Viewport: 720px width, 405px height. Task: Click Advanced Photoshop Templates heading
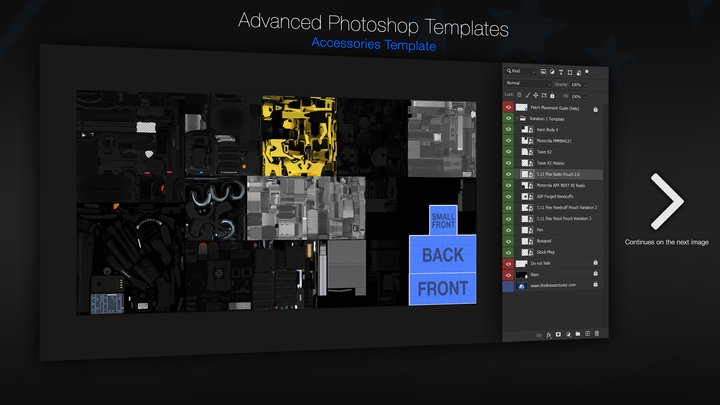(373, 24)
